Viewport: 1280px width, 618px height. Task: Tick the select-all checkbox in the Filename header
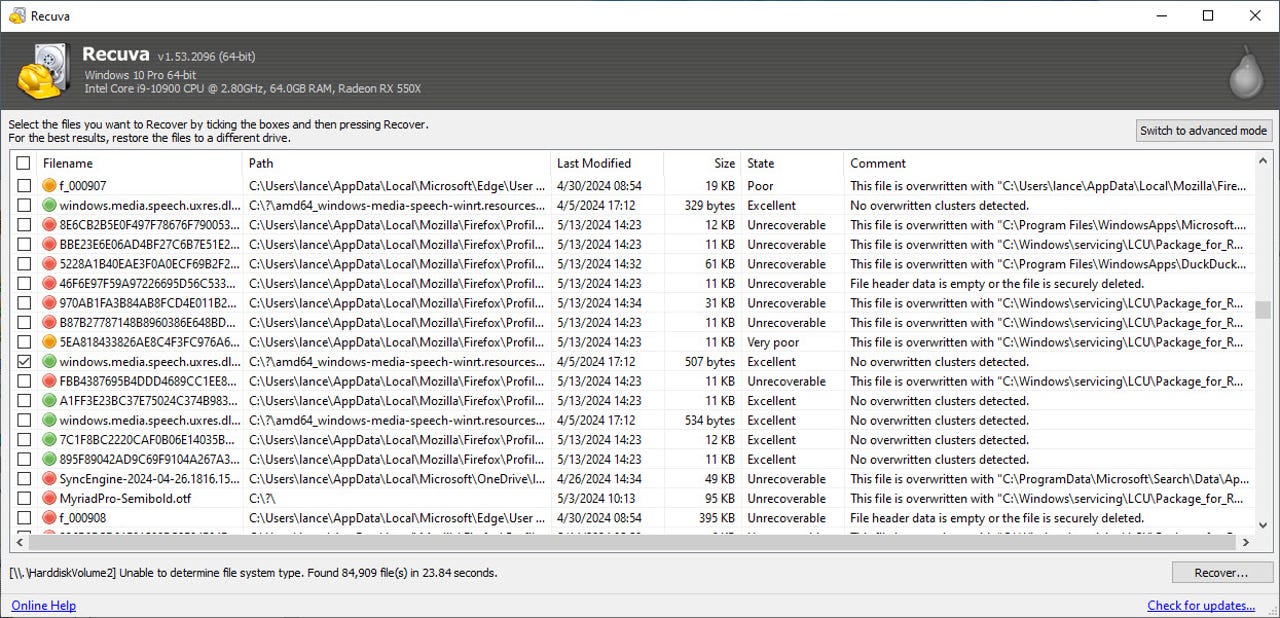click(24, 163)
